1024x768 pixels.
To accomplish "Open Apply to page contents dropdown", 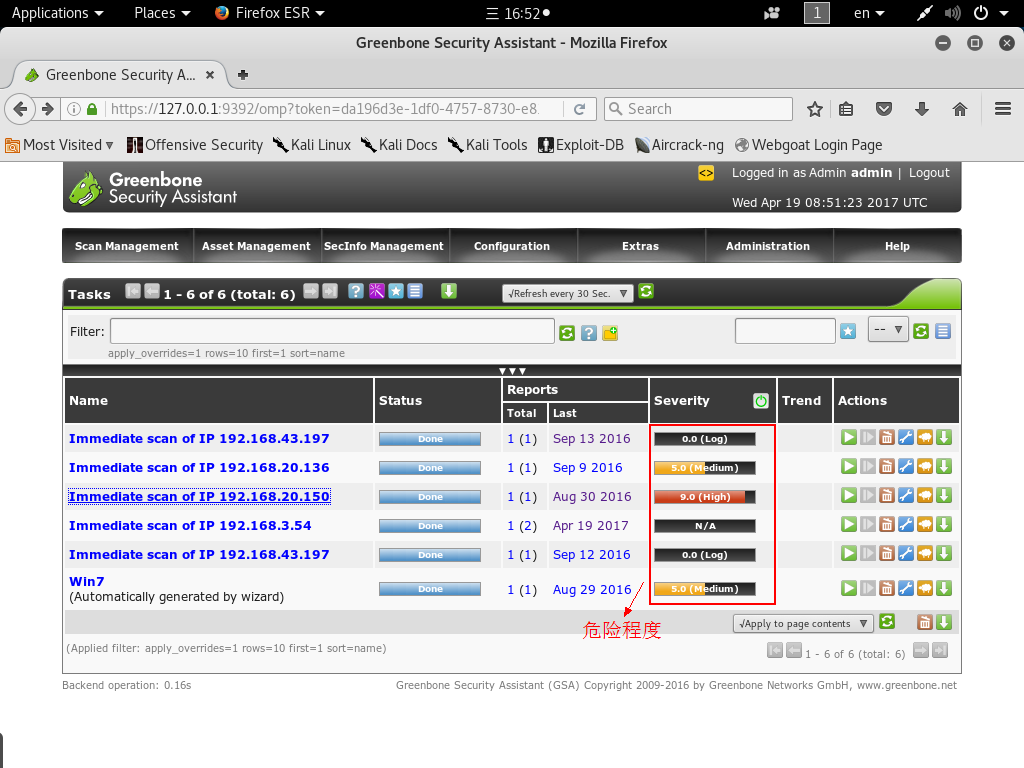I will click(803, 624).
